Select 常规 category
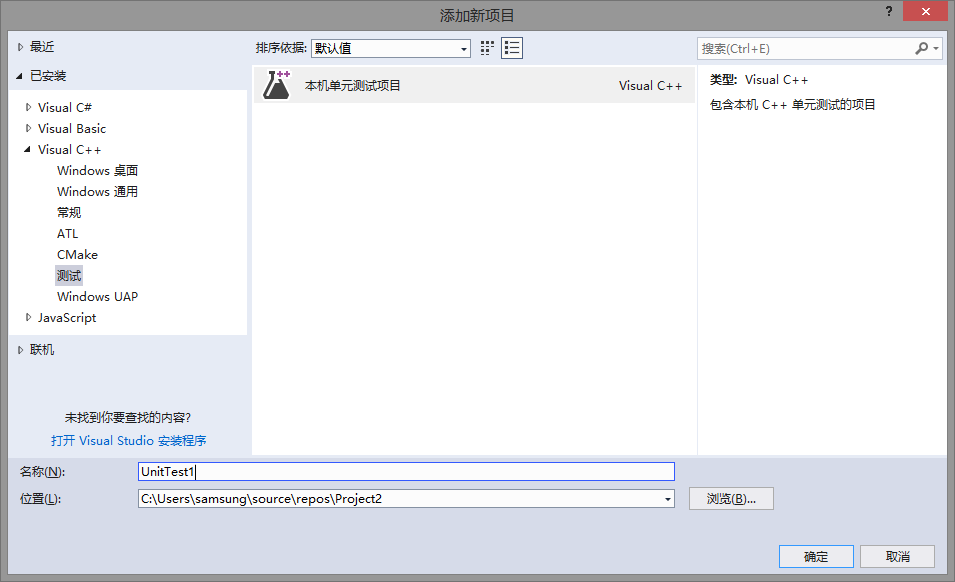This screenshot has height=582, width=955. 69,212
